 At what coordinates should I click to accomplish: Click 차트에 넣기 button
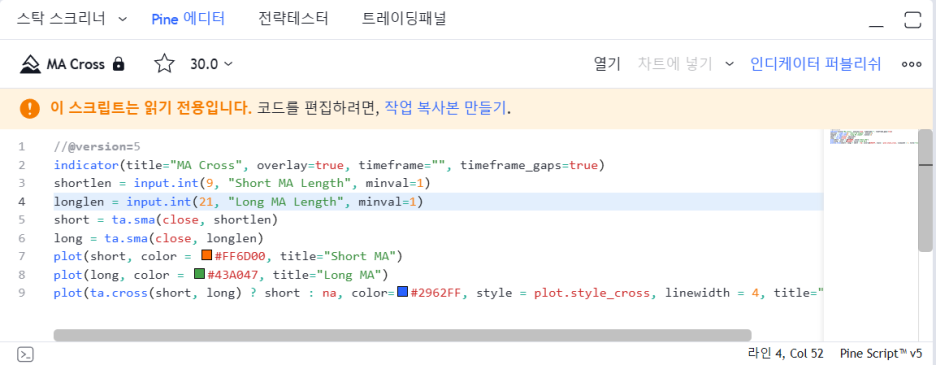(675, 64)
